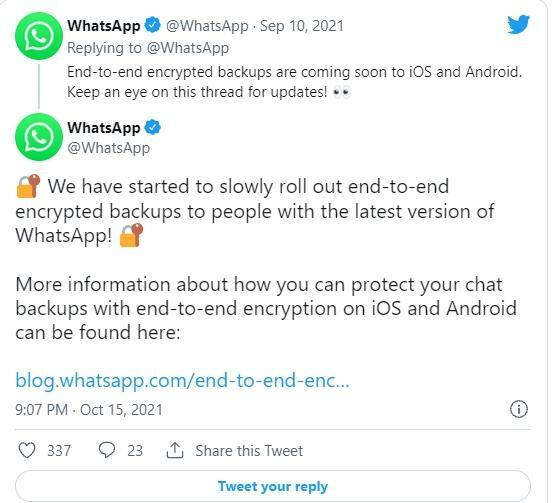Open the @WhatsApp handle under the main tweet name

(108, 148)
